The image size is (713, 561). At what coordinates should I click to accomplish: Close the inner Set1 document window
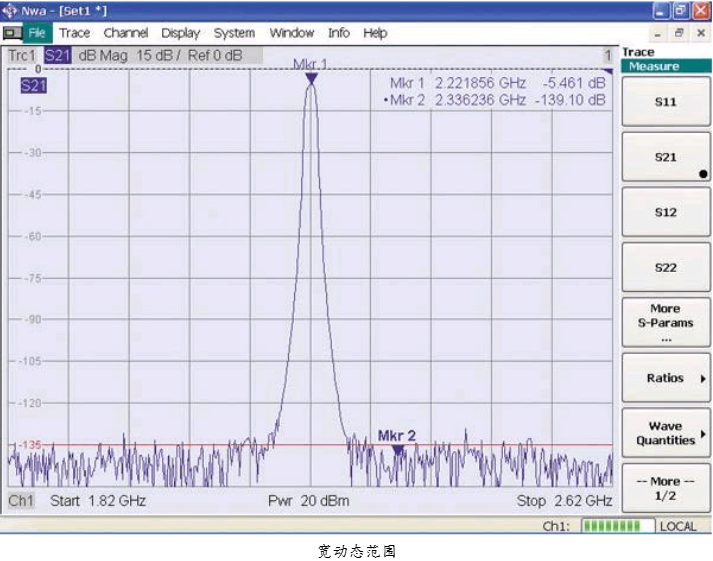point(700,33)
